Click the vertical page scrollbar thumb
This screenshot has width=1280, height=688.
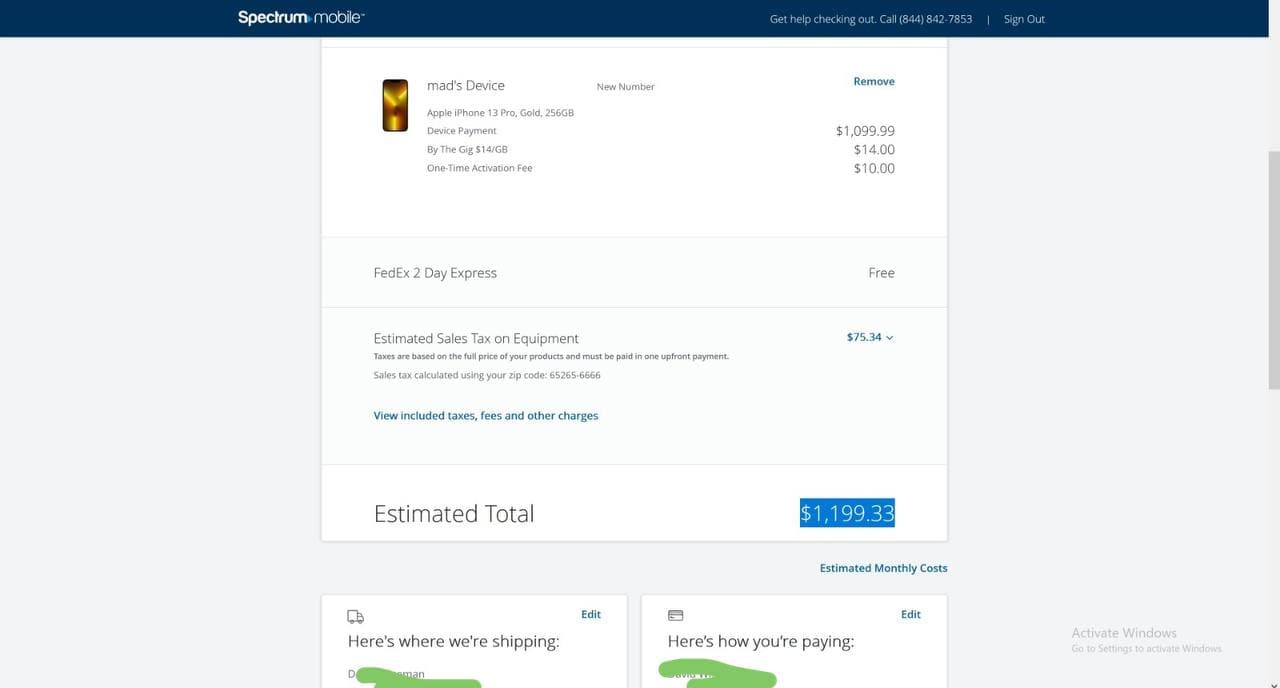[1273, 270]
